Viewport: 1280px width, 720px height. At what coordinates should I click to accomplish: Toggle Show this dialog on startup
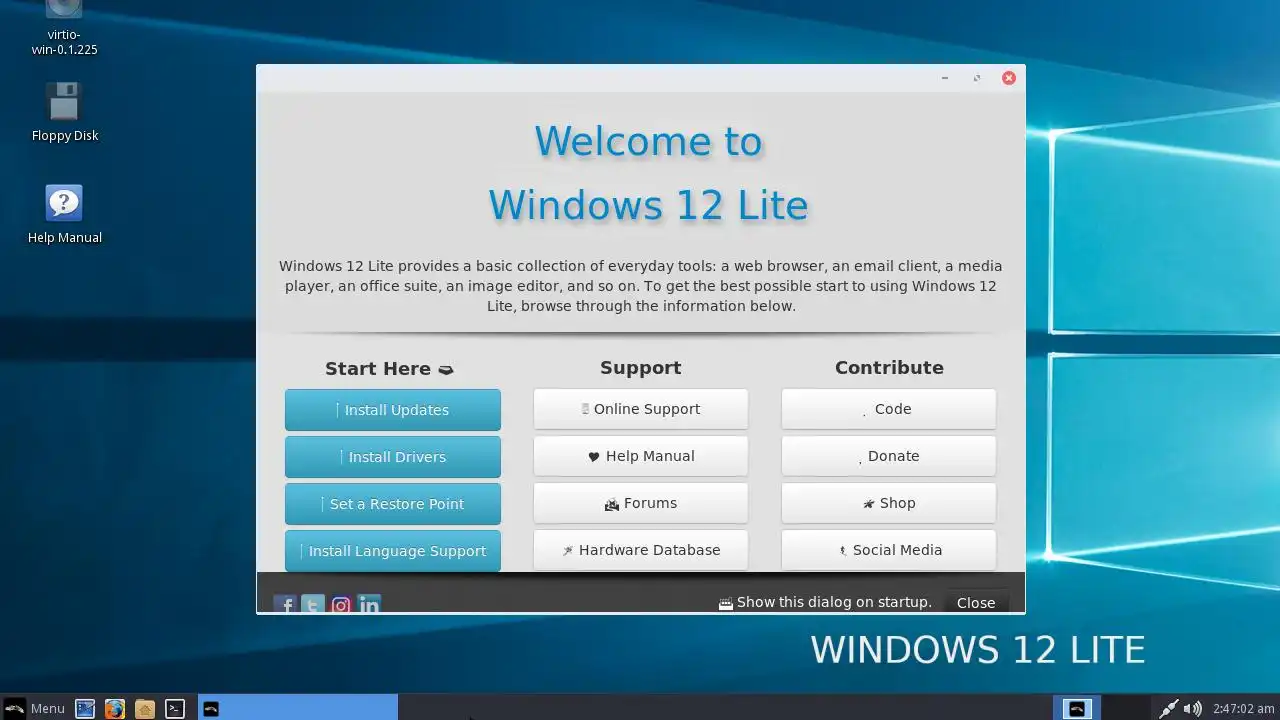[825, 602]
